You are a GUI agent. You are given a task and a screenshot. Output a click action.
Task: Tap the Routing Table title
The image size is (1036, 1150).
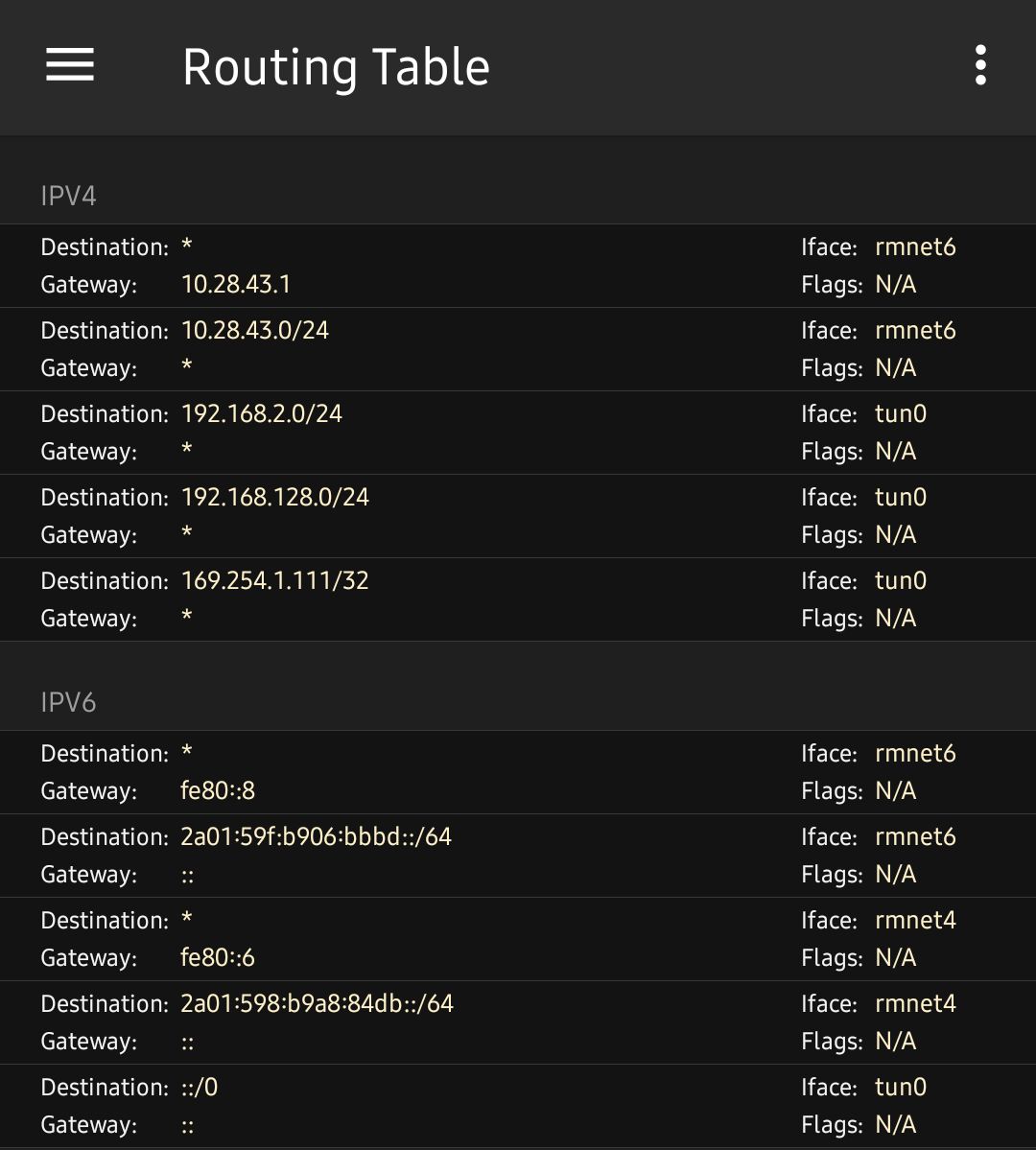click(336, 67)
